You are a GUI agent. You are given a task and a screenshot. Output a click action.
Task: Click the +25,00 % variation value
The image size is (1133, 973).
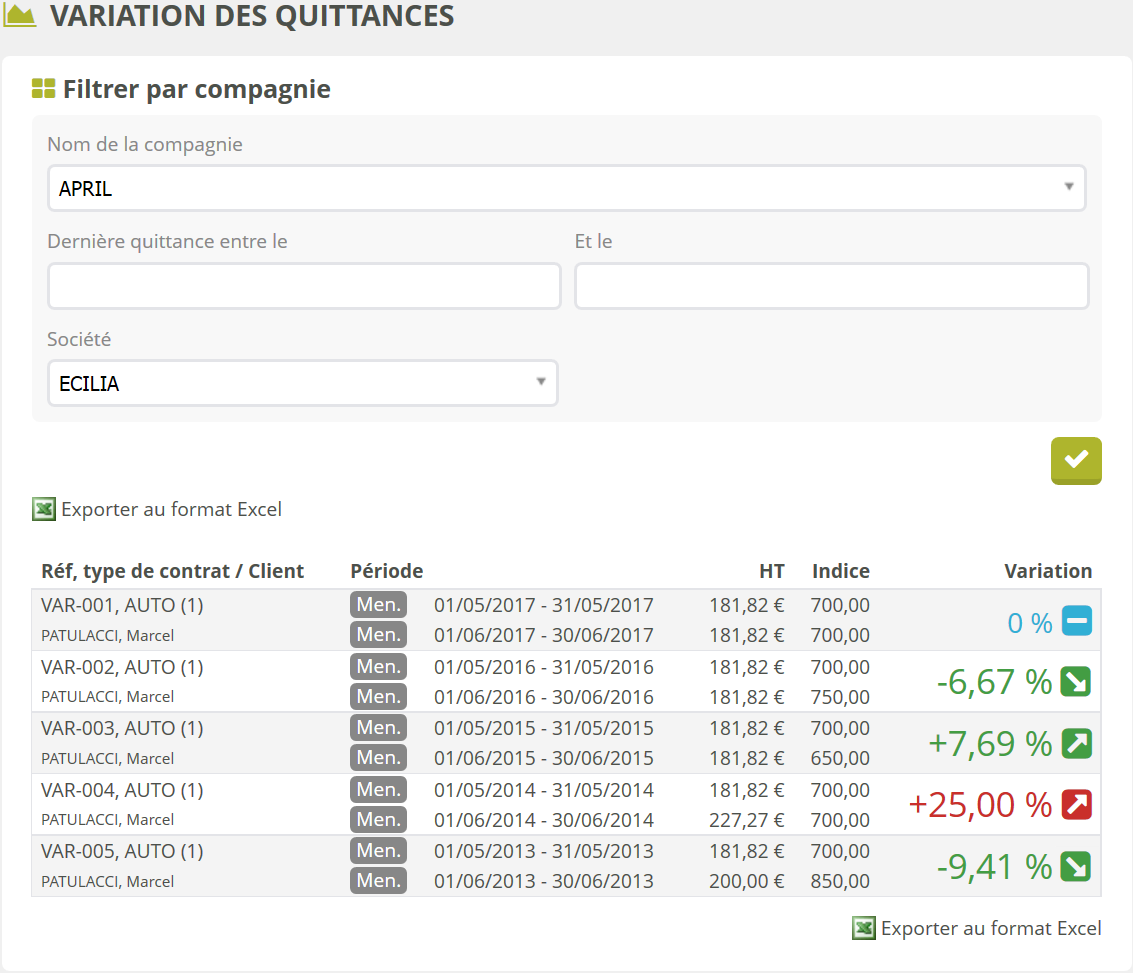pyautogui.click(x=979, y=804)
